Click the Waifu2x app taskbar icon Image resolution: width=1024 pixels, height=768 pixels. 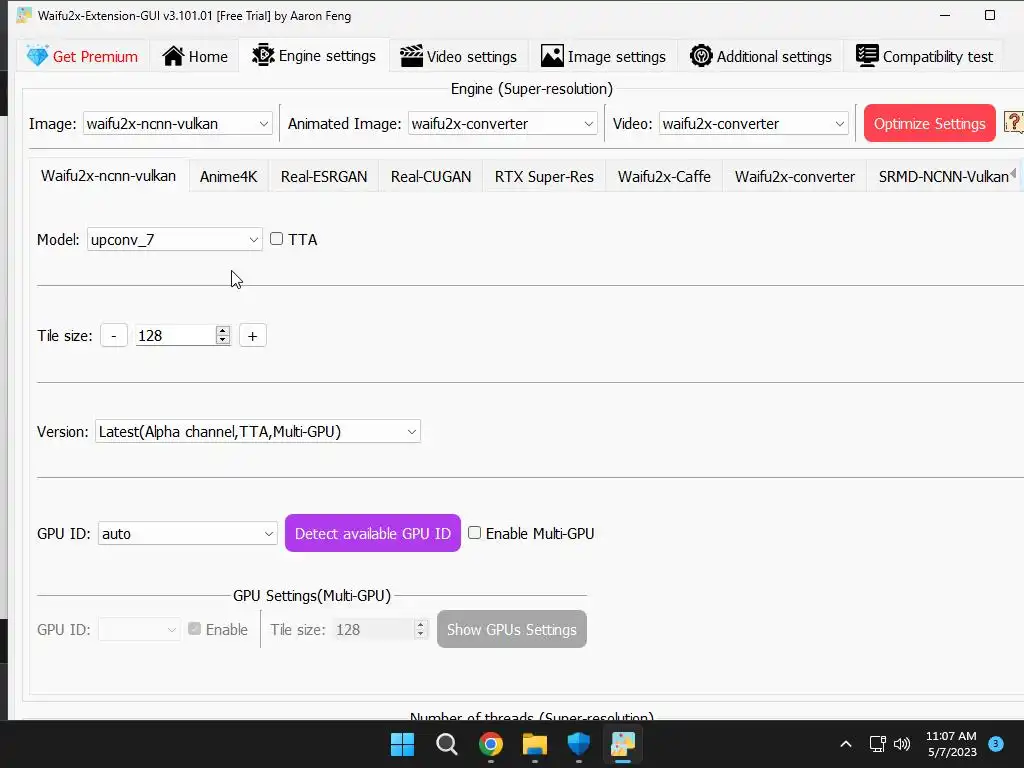point(622,744)
